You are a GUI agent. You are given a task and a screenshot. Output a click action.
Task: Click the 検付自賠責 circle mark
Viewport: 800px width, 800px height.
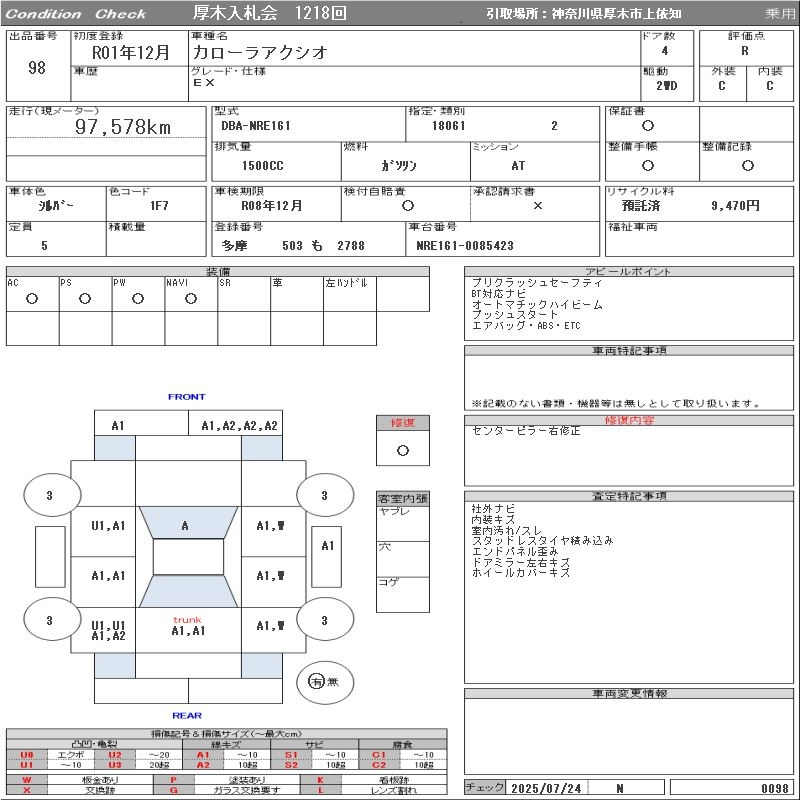408,206
